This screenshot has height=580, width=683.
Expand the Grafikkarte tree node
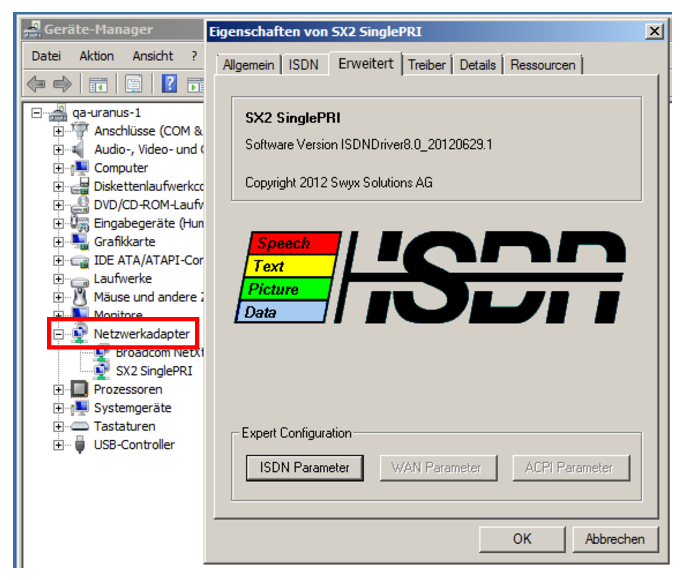(x=59, y=242)
